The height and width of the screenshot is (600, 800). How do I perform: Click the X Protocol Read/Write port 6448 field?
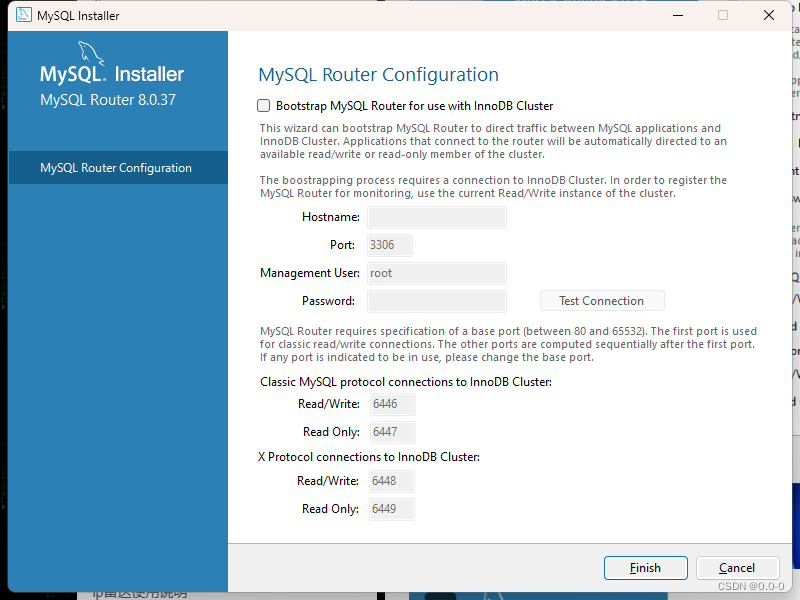391,481
